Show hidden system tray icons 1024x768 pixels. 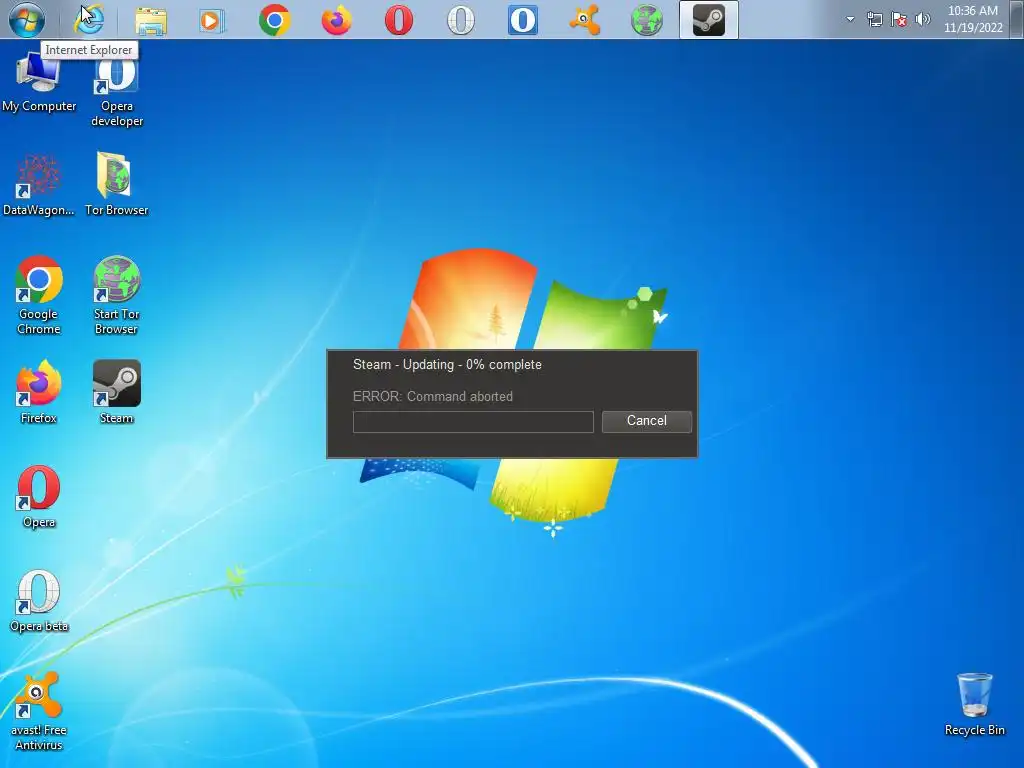[850, 19]
